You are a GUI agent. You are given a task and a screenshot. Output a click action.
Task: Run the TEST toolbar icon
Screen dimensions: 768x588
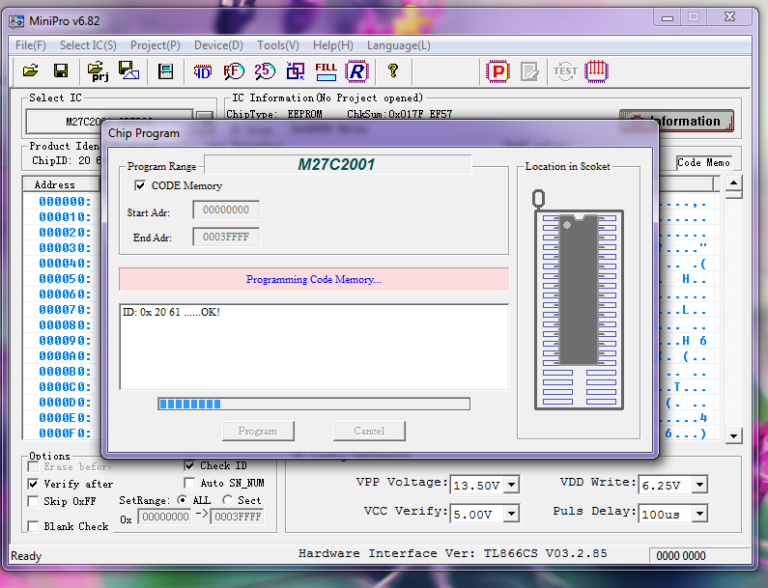pos(565,72)
